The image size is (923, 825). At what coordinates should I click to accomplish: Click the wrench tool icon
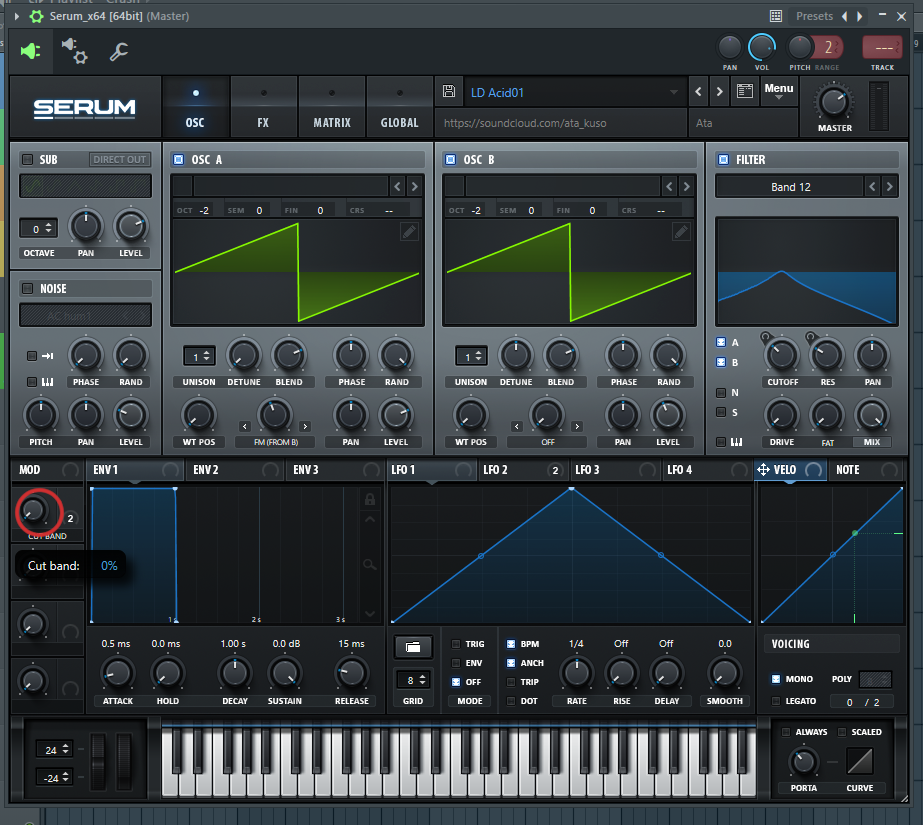pyautogui.click(x=119, y=52)
